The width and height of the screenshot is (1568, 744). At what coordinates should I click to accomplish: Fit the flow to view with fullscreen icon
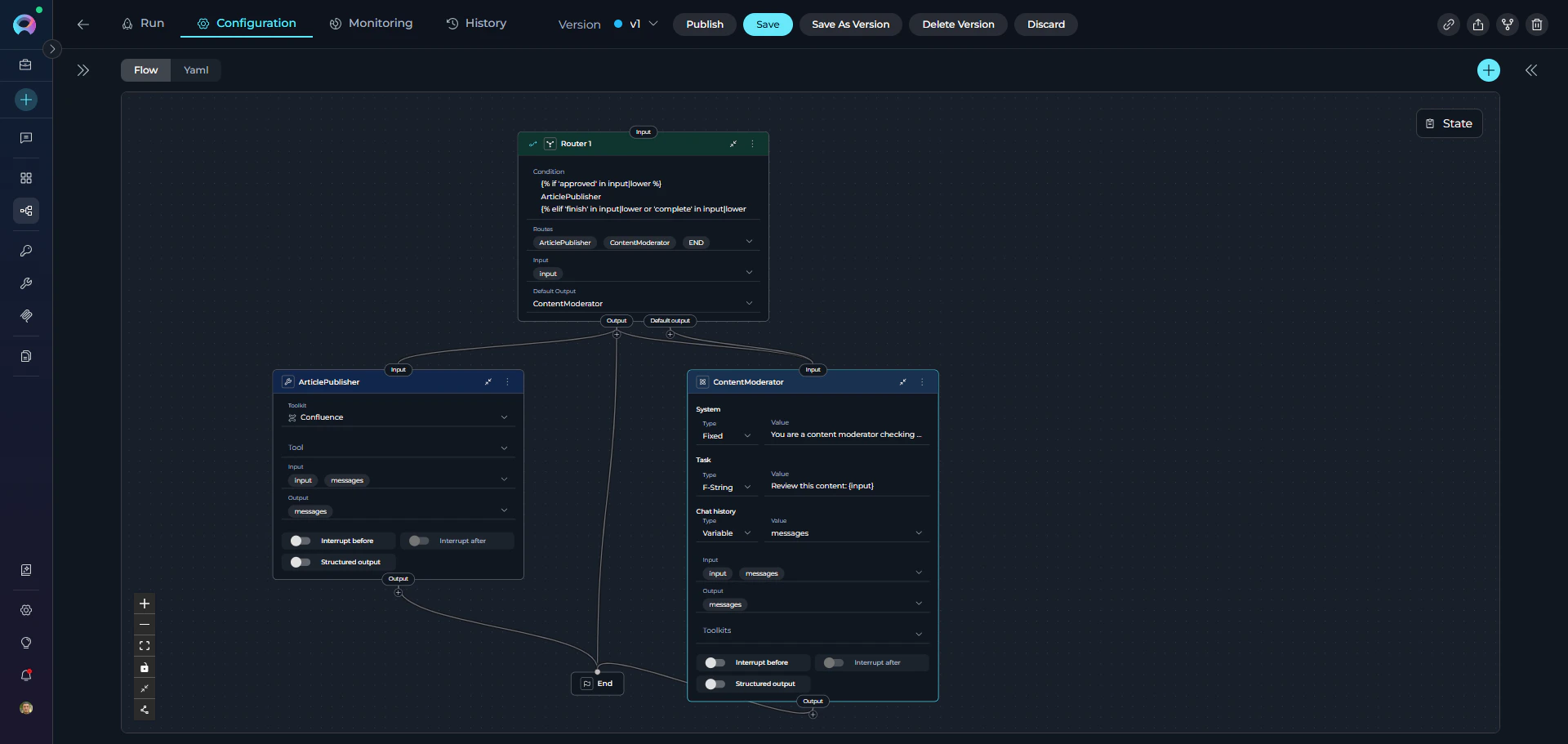[145, 645]
